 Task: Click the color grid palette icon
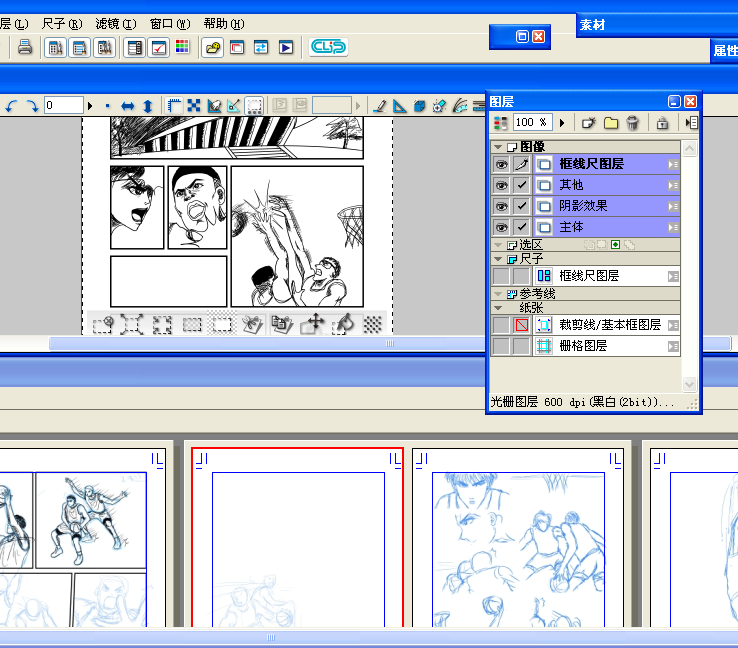(182, 47)
